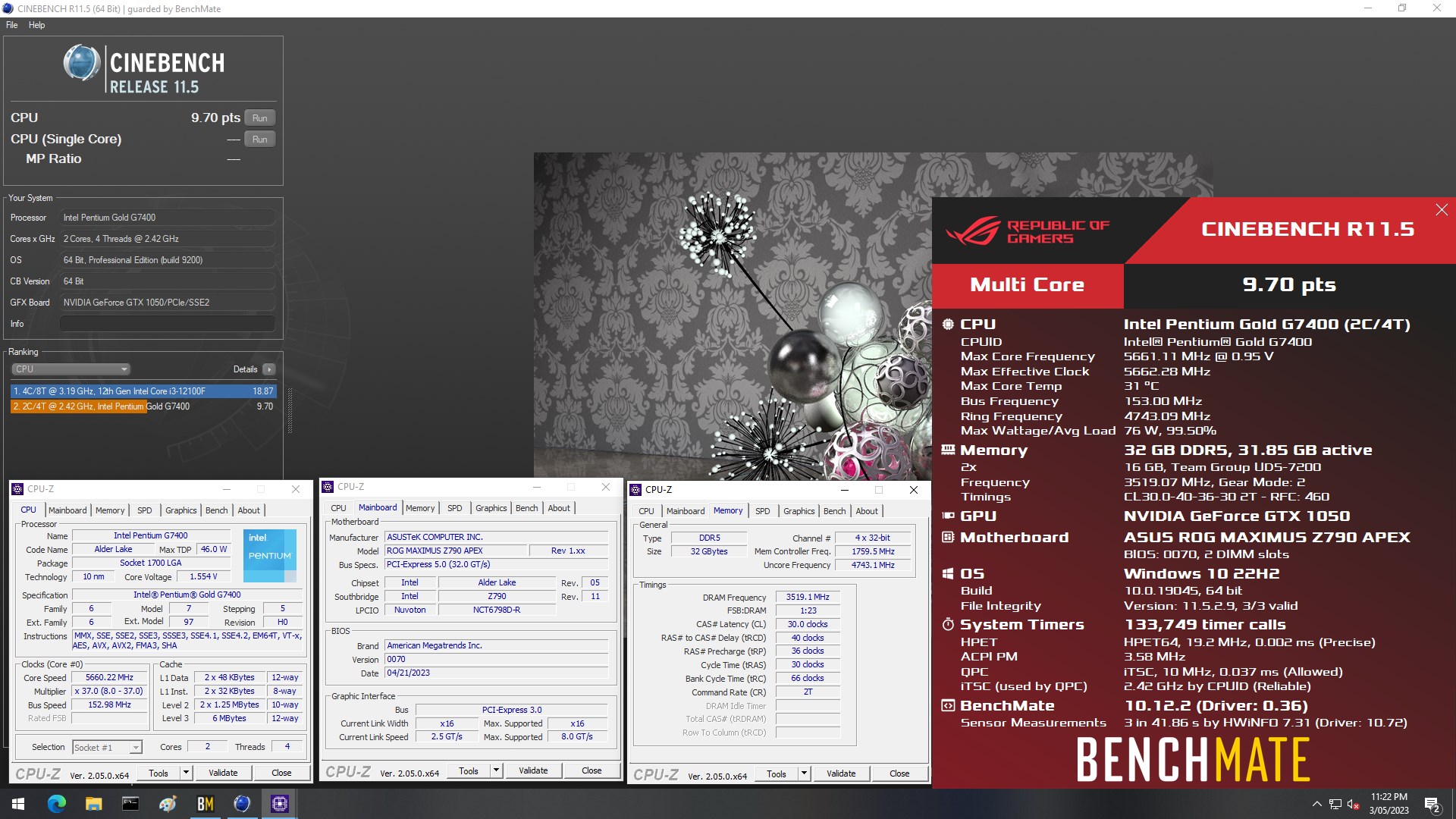Open the Command Prompt taskbar icon
1456x819 pixels.
130,804
